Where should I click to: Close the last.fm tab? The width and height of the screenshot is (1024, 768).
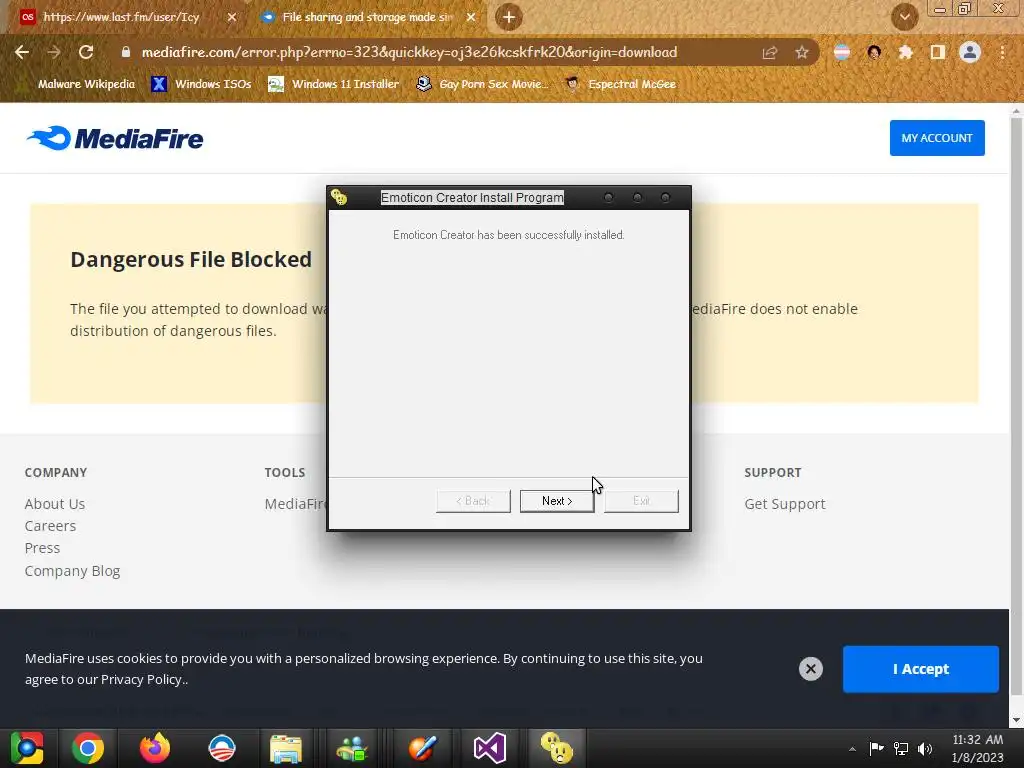click(231, 17)
